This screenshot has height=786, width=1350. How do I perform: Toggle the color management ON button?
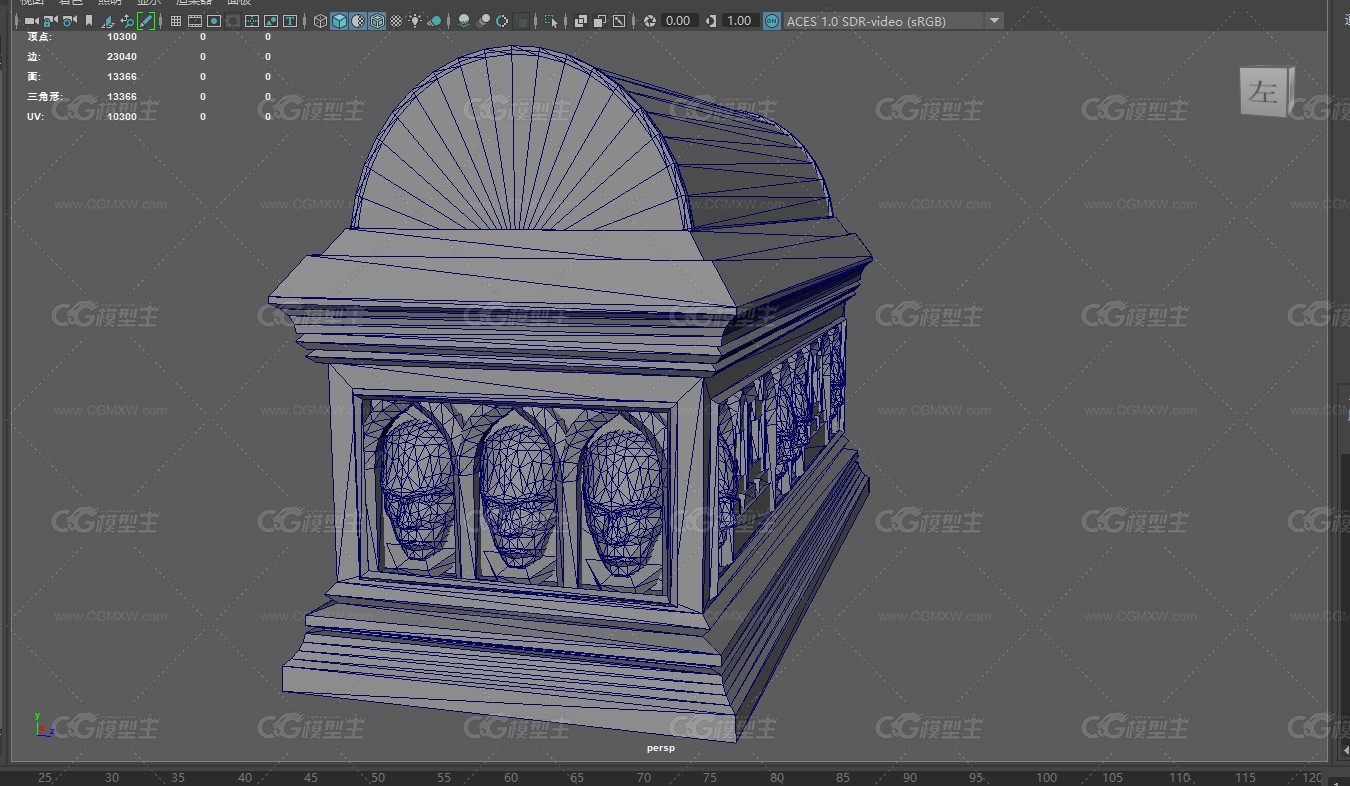click(x=772, y=21)
